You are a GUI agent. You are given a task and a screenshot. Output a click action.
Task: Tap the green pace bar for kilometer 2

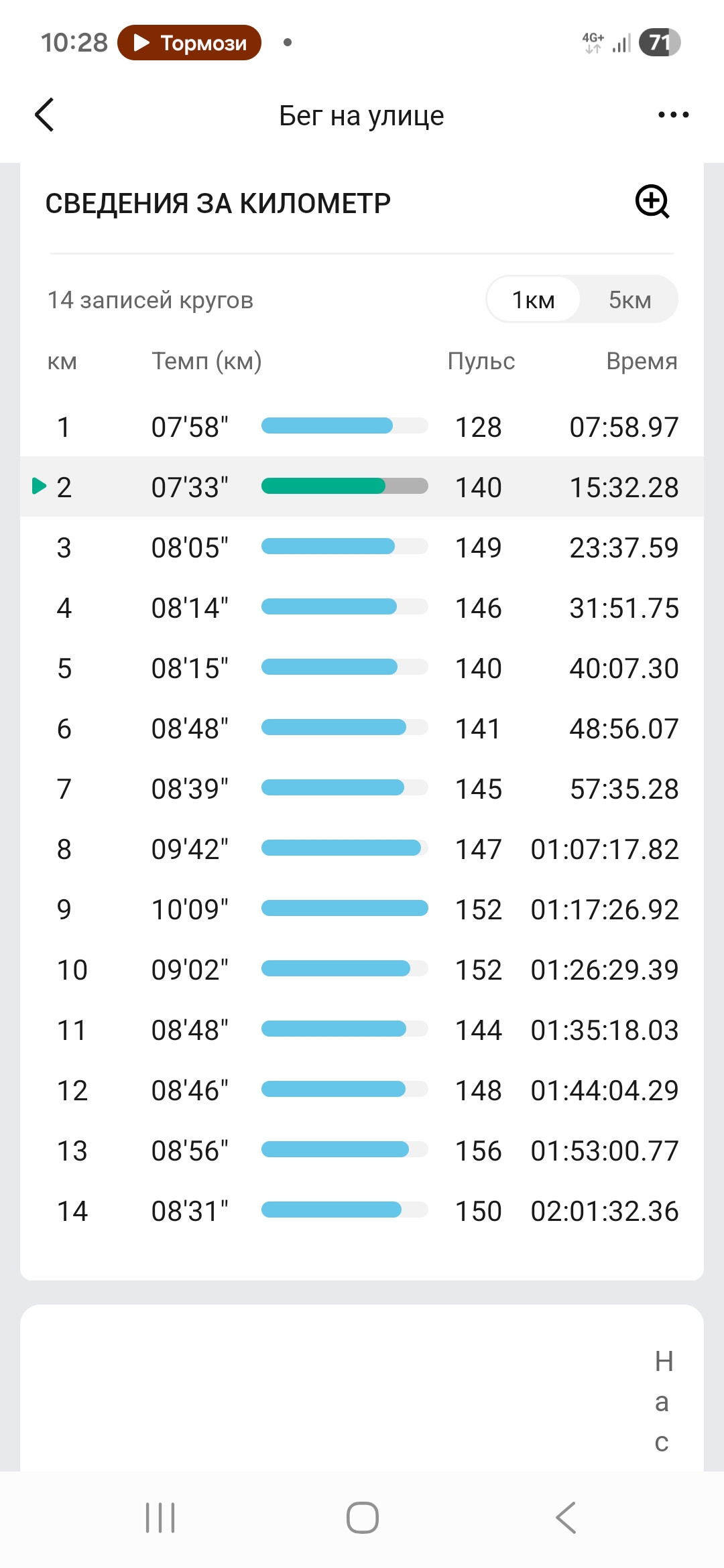(x=345, y=486)
